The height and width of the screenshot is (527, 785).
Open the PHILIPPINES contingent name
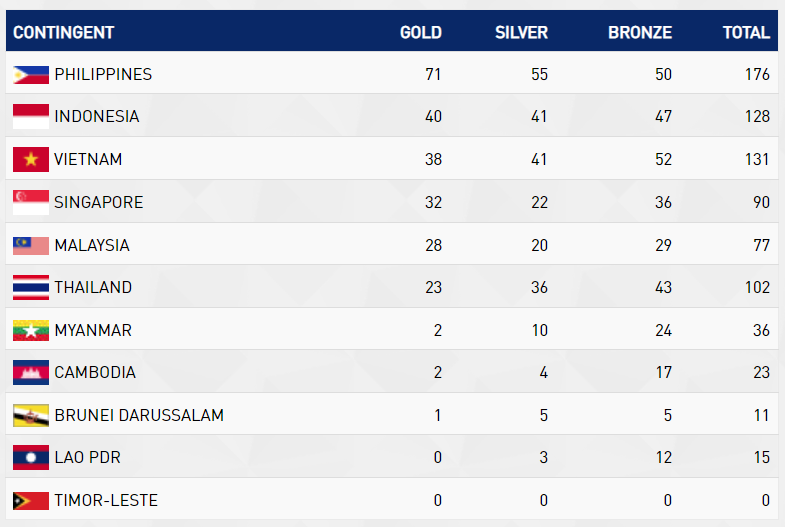tap(103, 75)
